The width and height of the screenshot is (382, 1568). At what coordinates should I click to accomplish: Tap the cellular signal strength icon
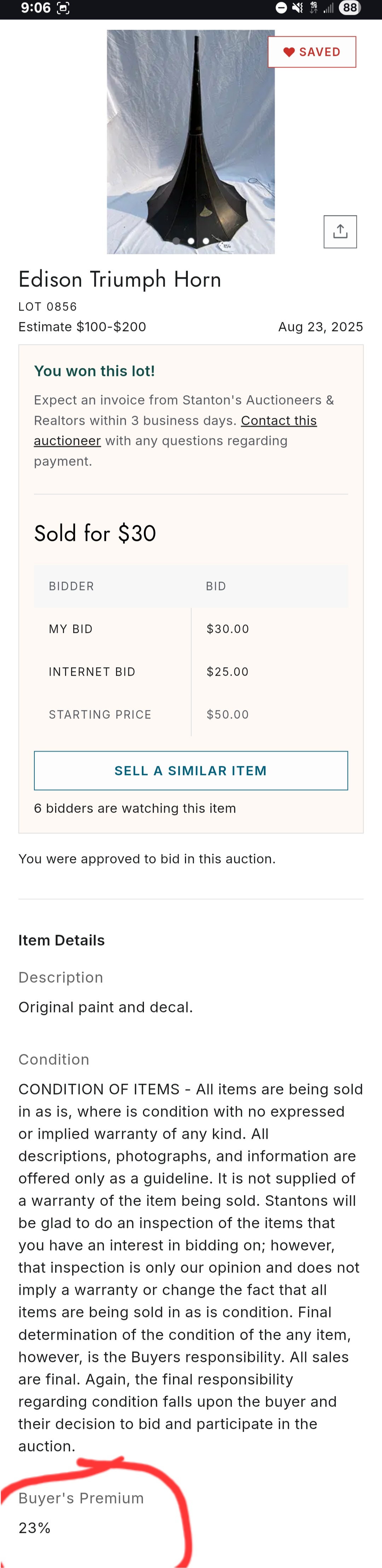(329, 8)
